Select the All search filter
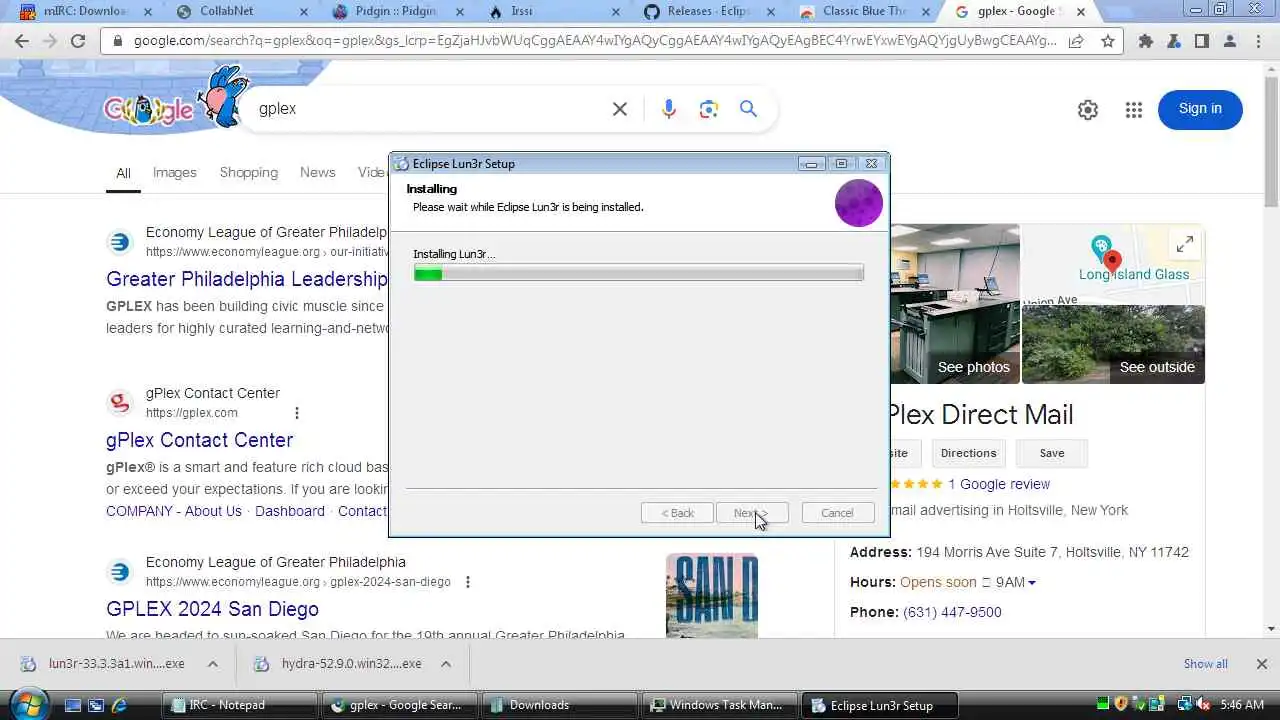The image size is (1280, 720). (x=123, y=173)
